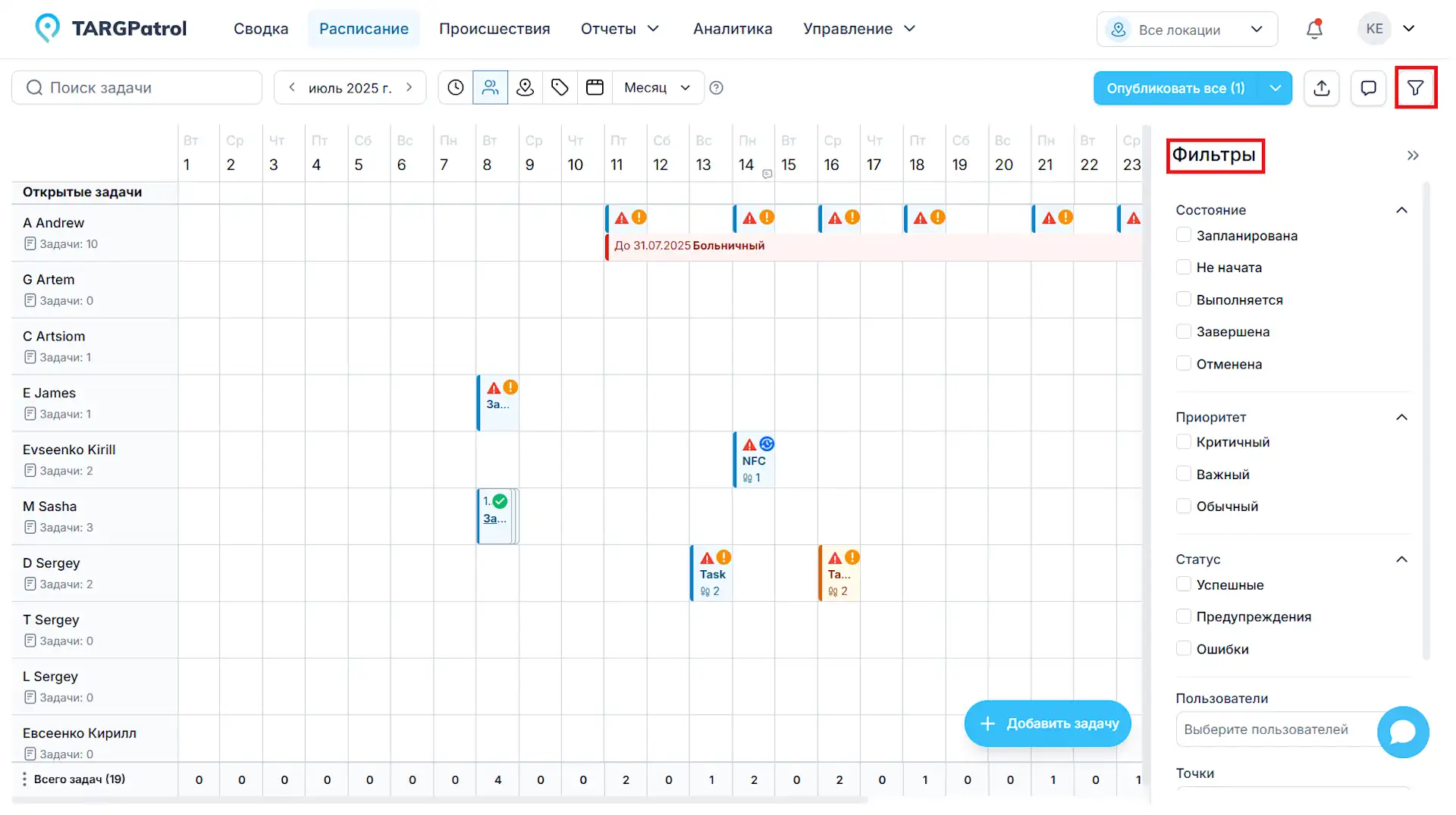Check the "Критичный" priority filter
This screenshot has height=815, width=1456.
pyautogui.click(x=1184, y=441)
